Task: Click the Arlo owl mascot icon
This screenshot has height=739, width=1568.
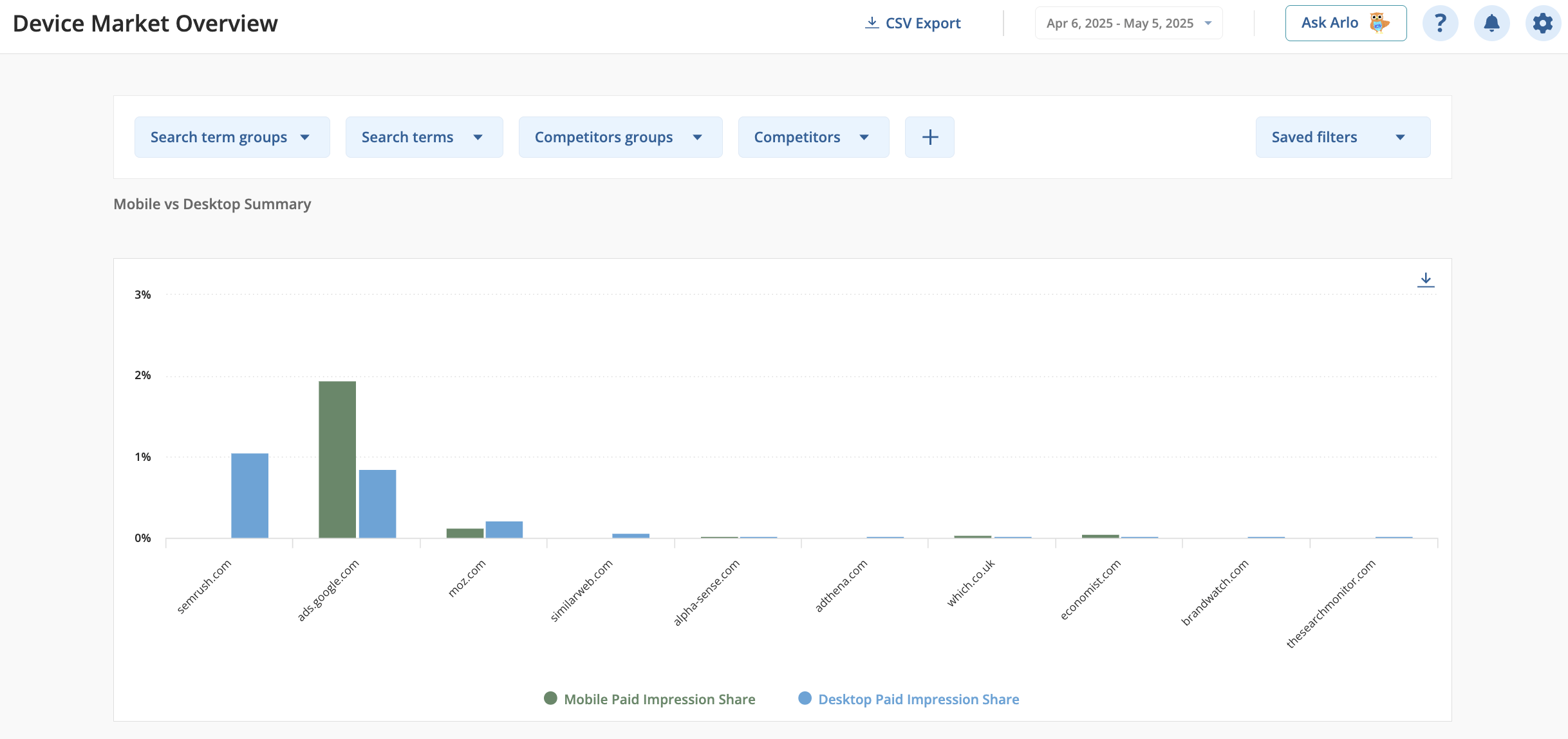Action: [x=1379, y=23]
